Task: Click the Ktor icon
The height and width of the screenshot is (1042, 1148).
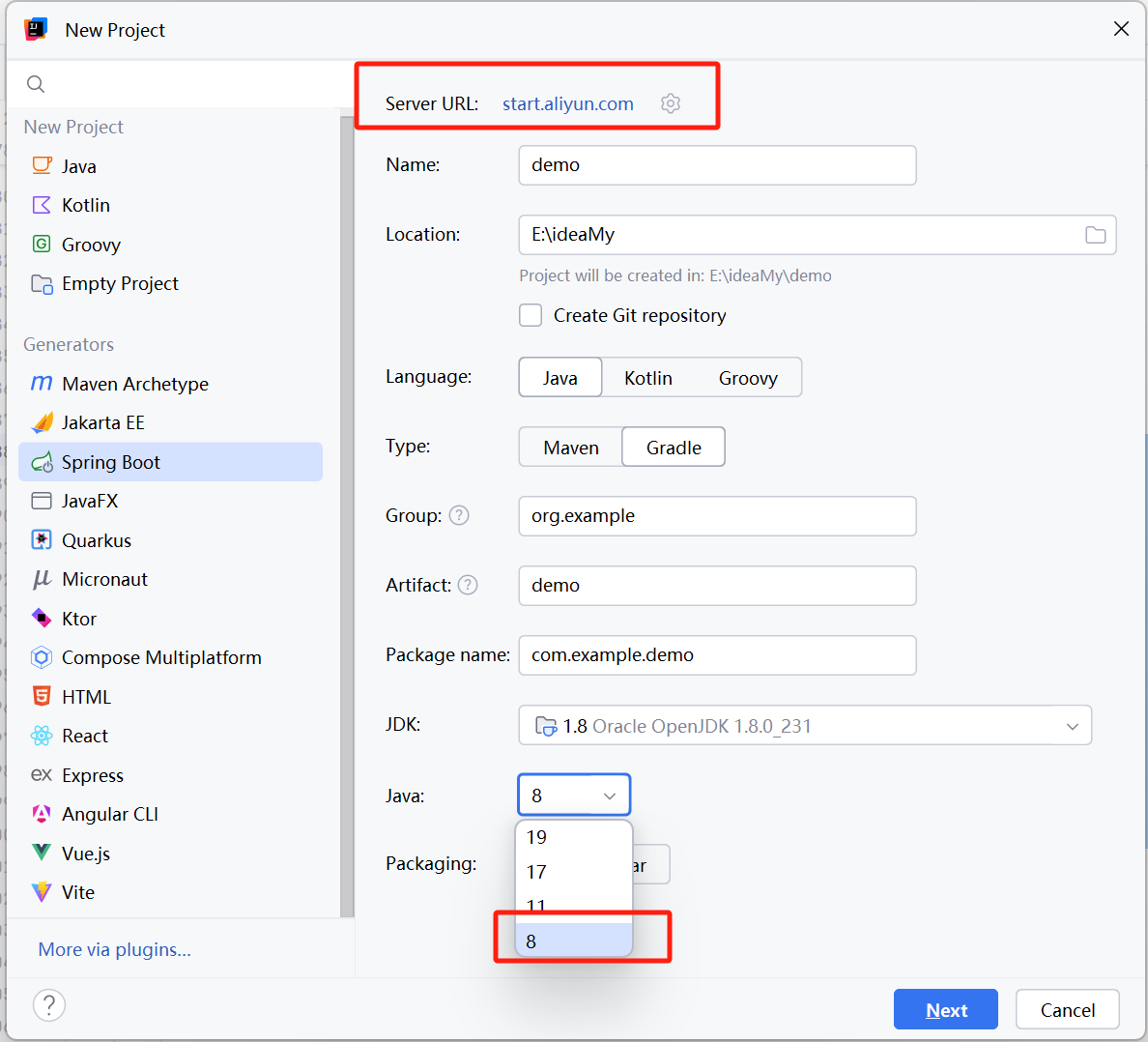Action: (x=42, y=619)
